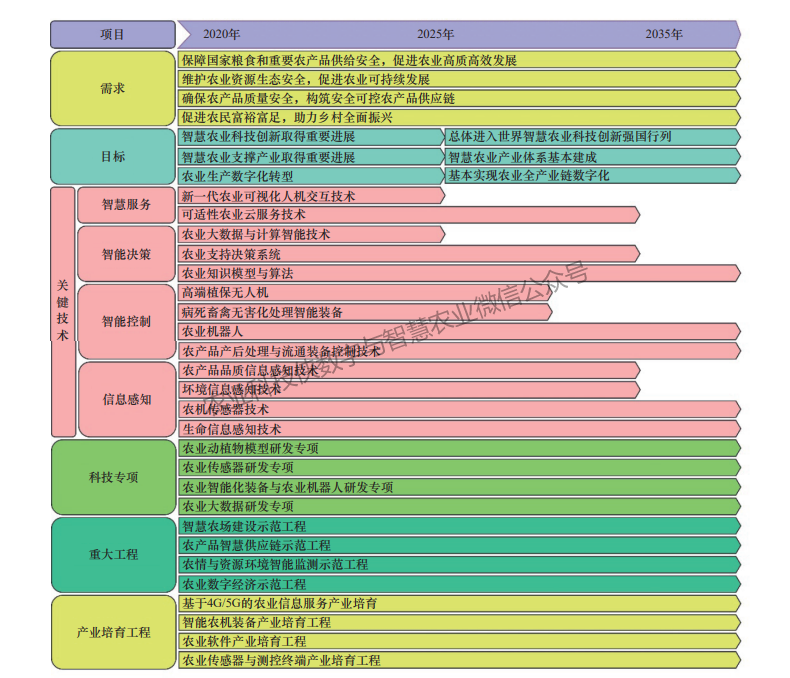
Task: Click bar 农业机器人
Action: 459,331
